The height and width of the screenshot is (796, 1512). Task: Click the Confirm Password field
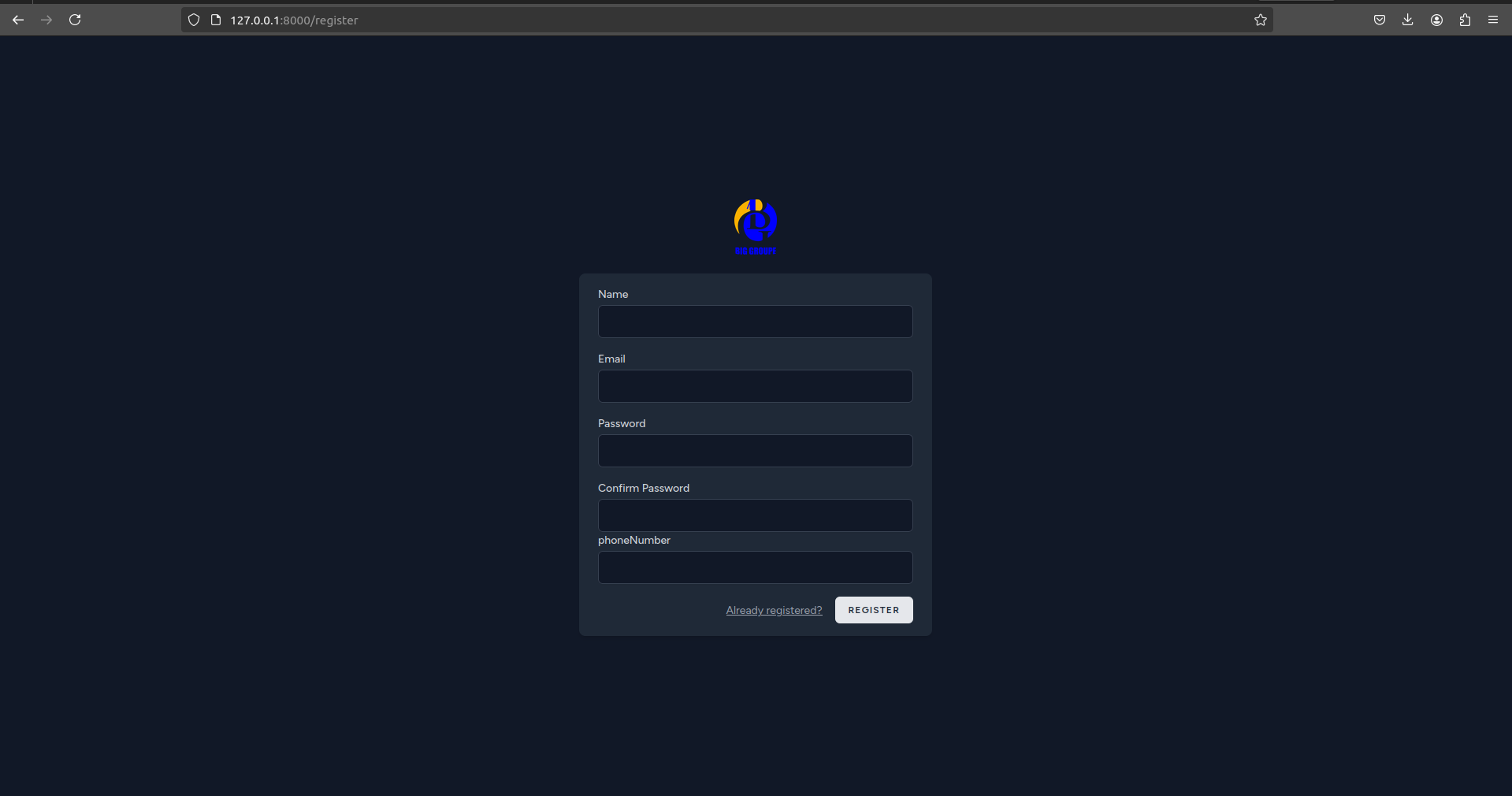click(x=755, y=515)
